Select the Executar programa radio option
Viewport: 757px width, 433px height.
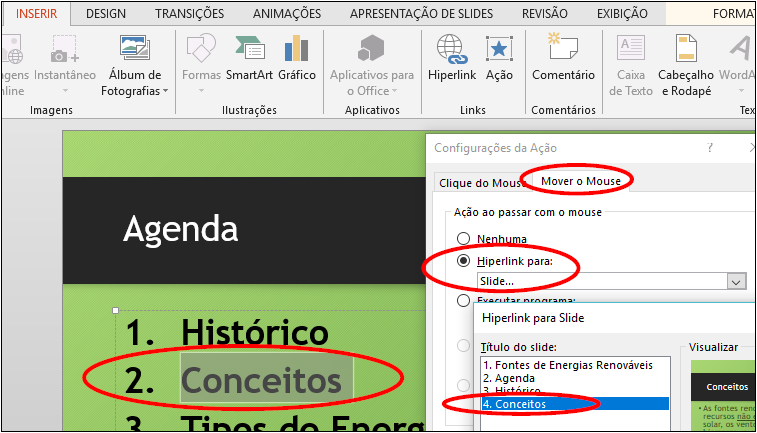click(463, 300)
